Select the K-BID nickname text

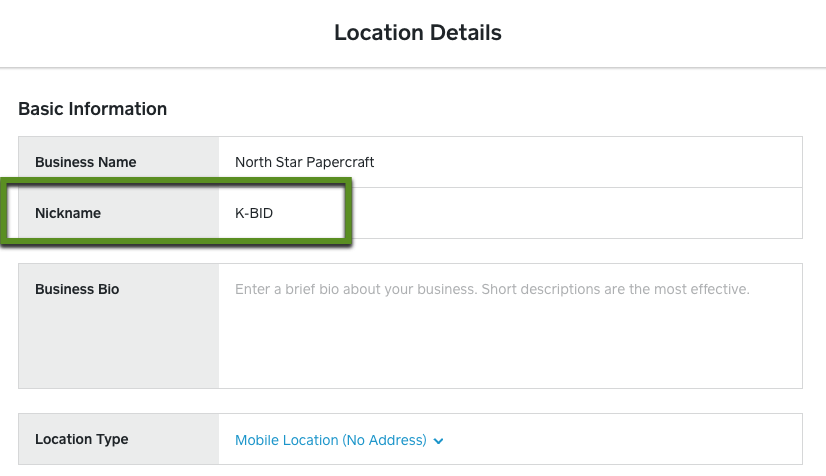[x=254, y=213]
